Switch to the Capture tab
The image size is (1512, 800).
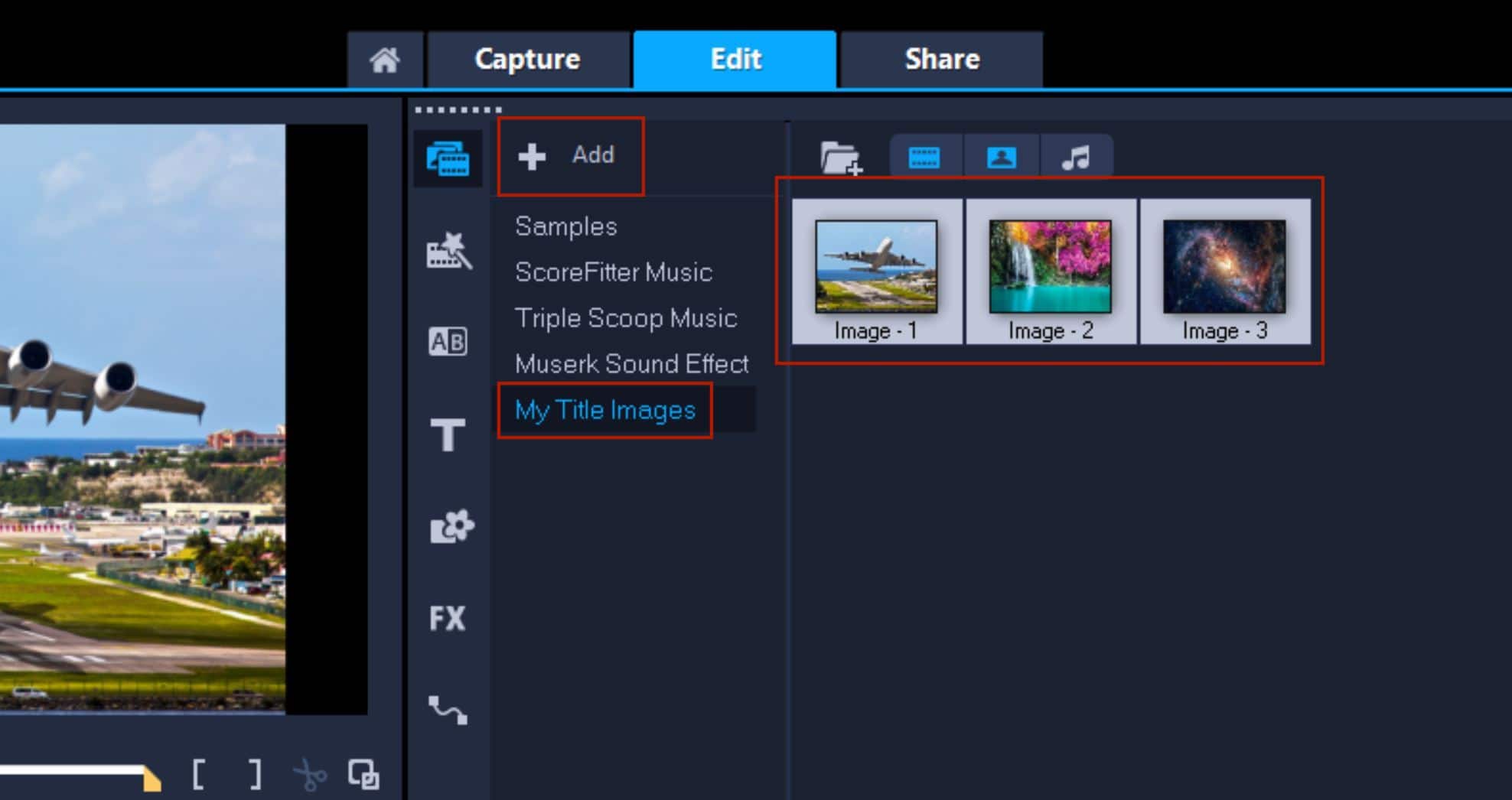528,59
